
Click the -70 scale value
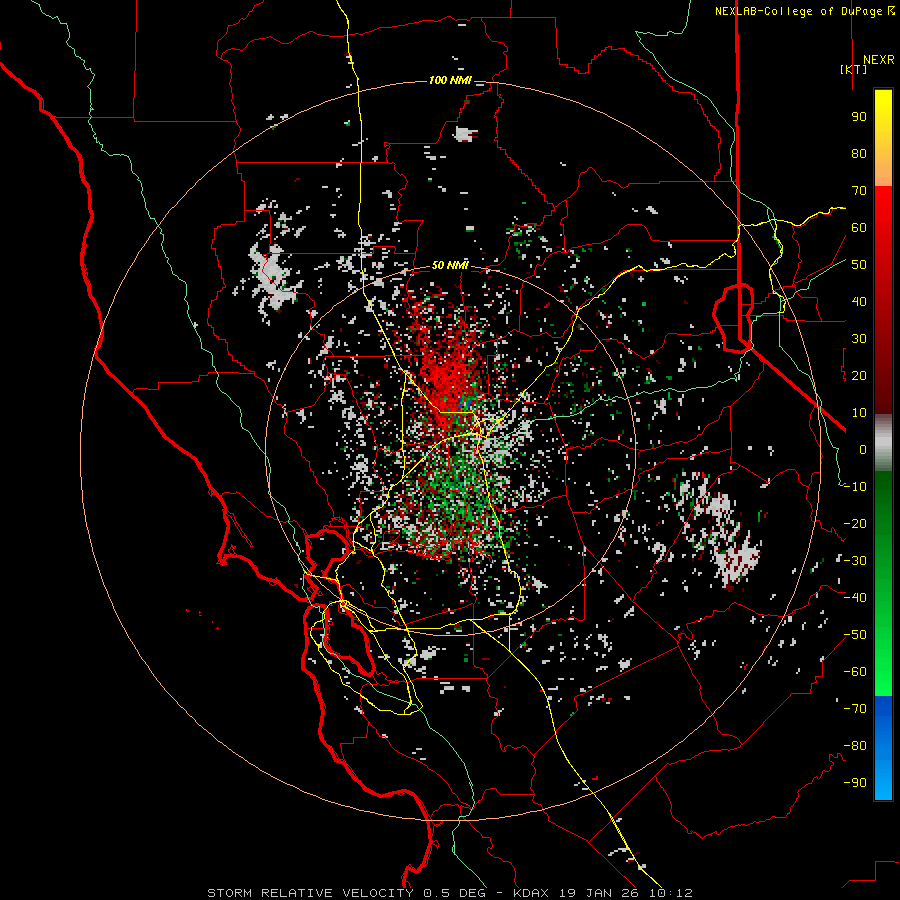tap(855, 709)
